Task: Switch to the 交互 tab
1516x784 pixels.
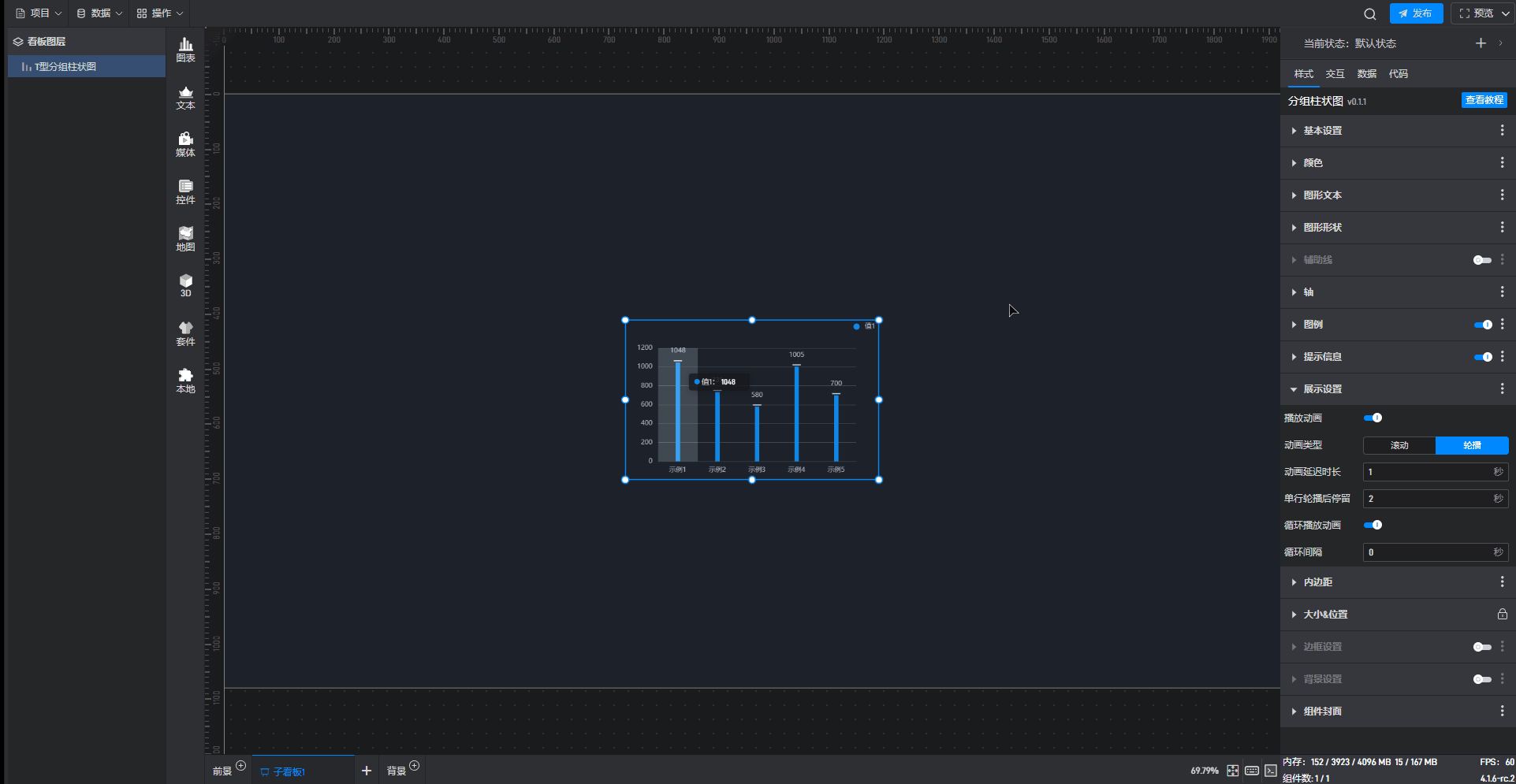Action: coord(1335,74)
